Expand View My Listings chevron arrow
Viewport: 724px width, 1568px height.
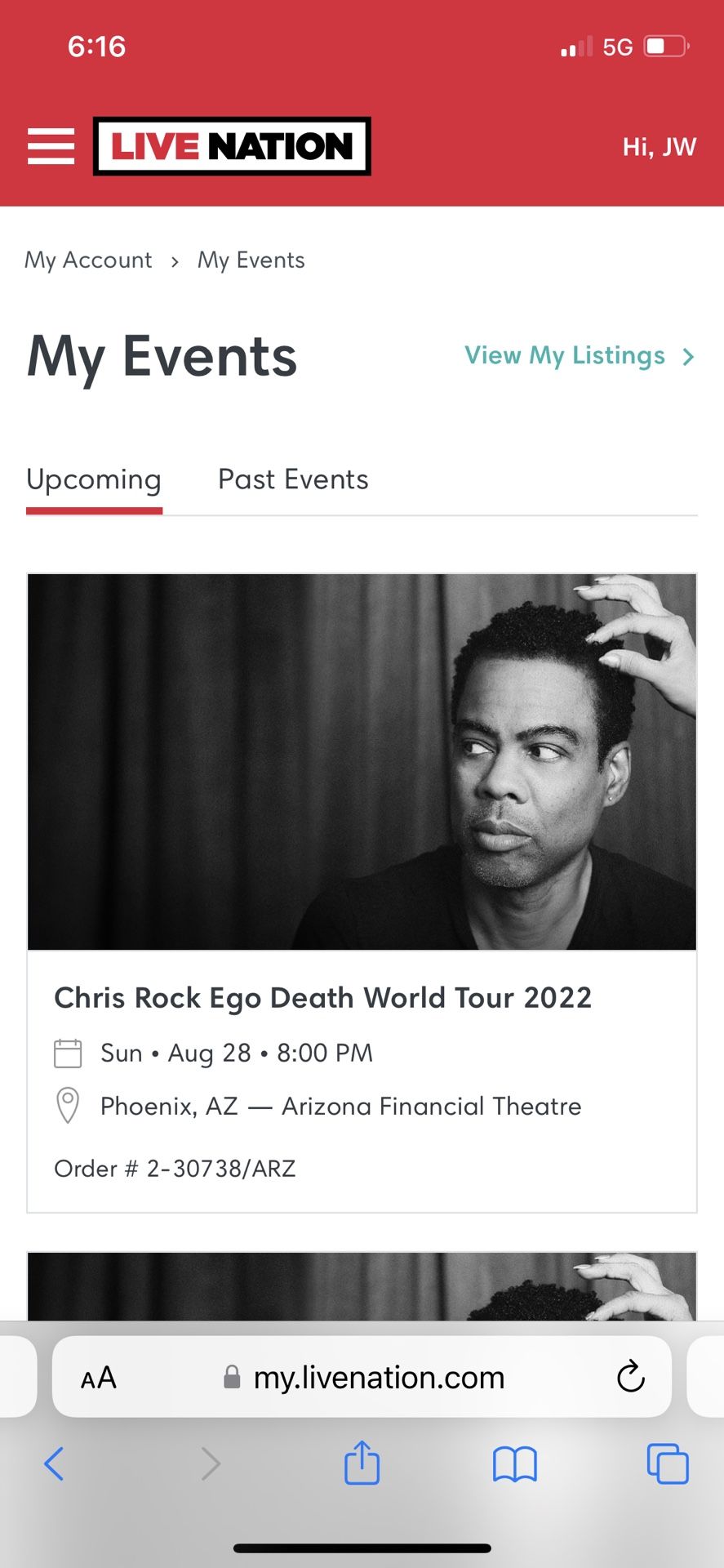(x=688, y=357)
